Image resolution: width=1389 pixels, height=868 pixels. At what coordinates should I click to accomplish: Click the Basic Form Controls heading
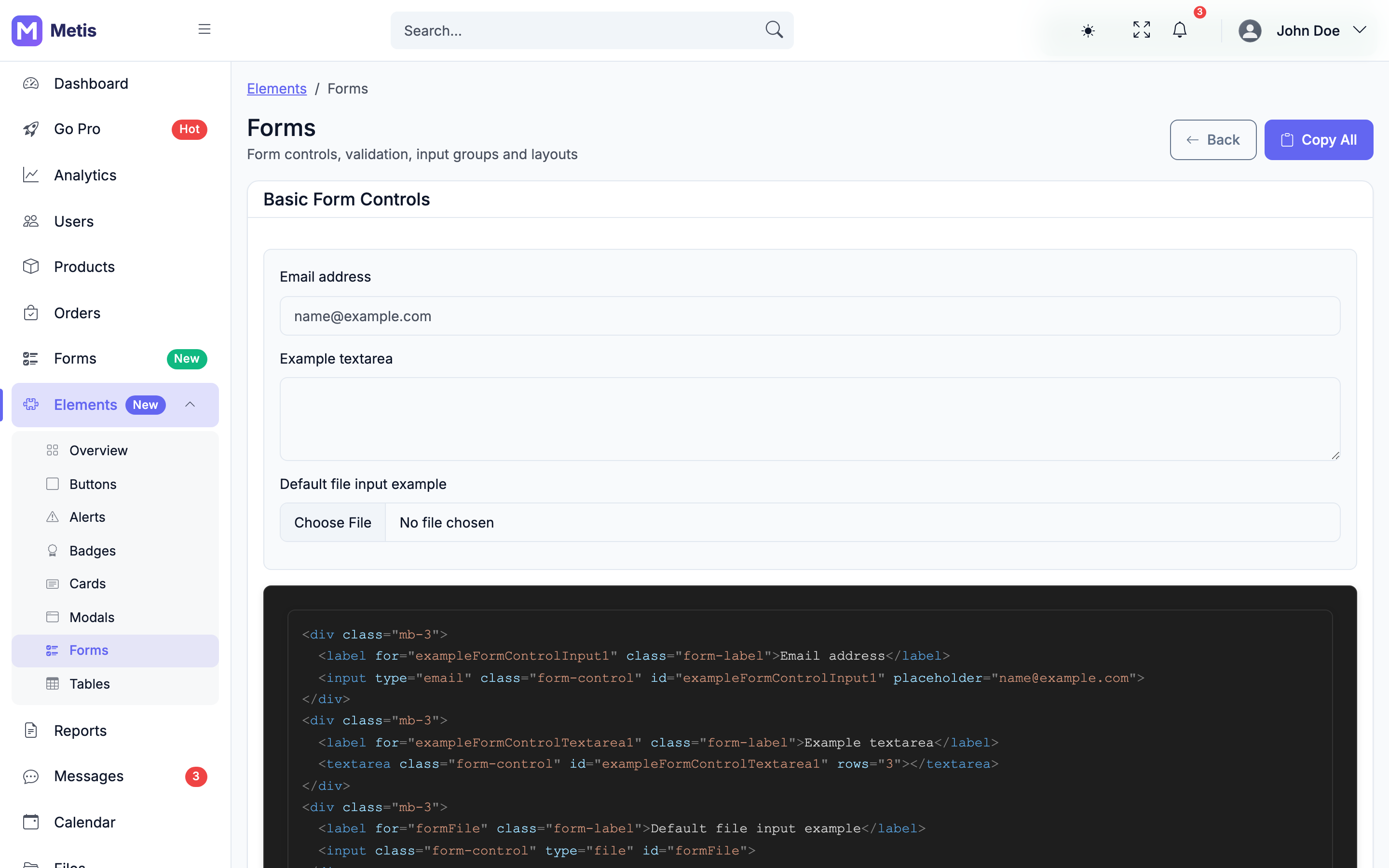click(347, 199)
